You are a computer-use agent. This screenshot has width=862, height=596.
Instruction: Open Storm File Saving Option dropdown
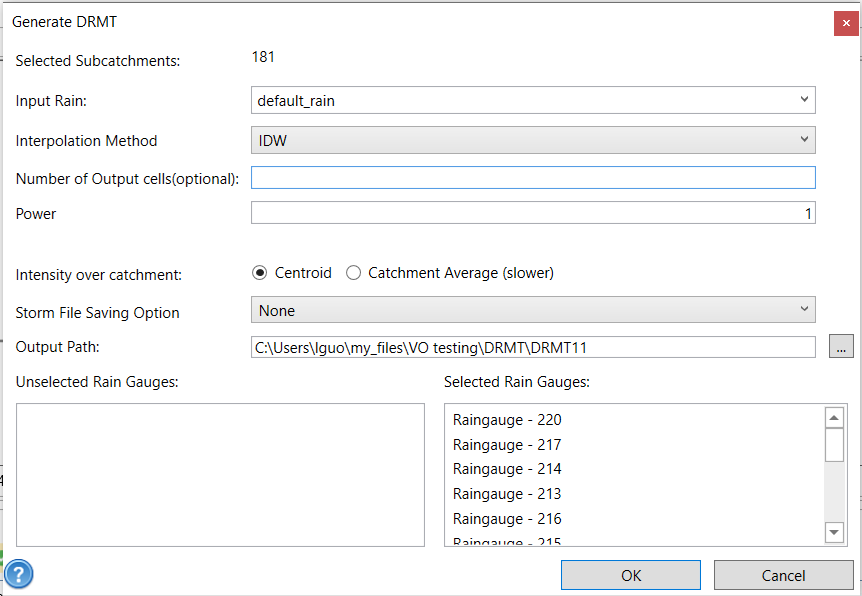pyautogui.click(x=533, y=310)
